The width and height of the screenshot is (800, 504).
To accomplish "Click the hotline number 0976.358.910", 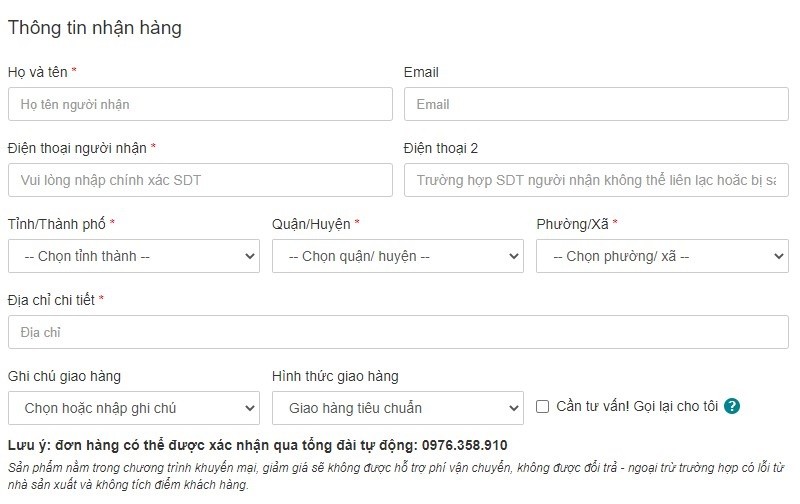I will 465,445.
